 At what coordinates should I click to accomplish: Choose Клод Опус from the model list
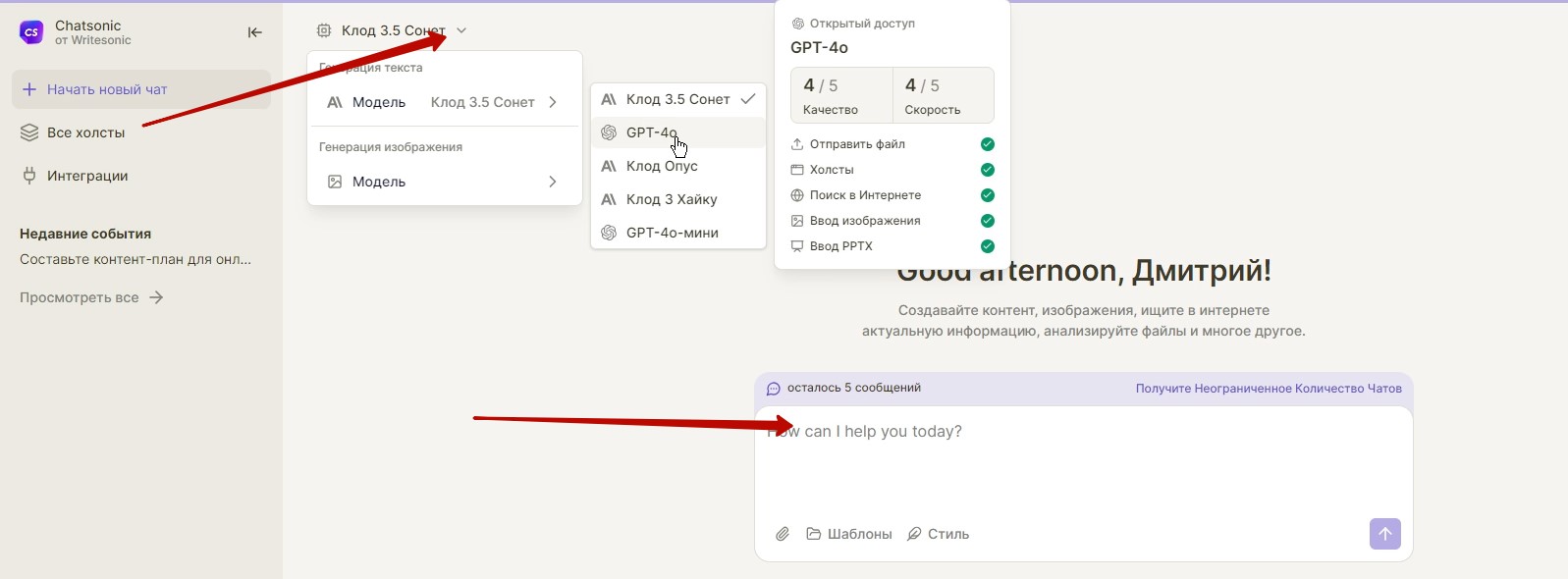662,166
